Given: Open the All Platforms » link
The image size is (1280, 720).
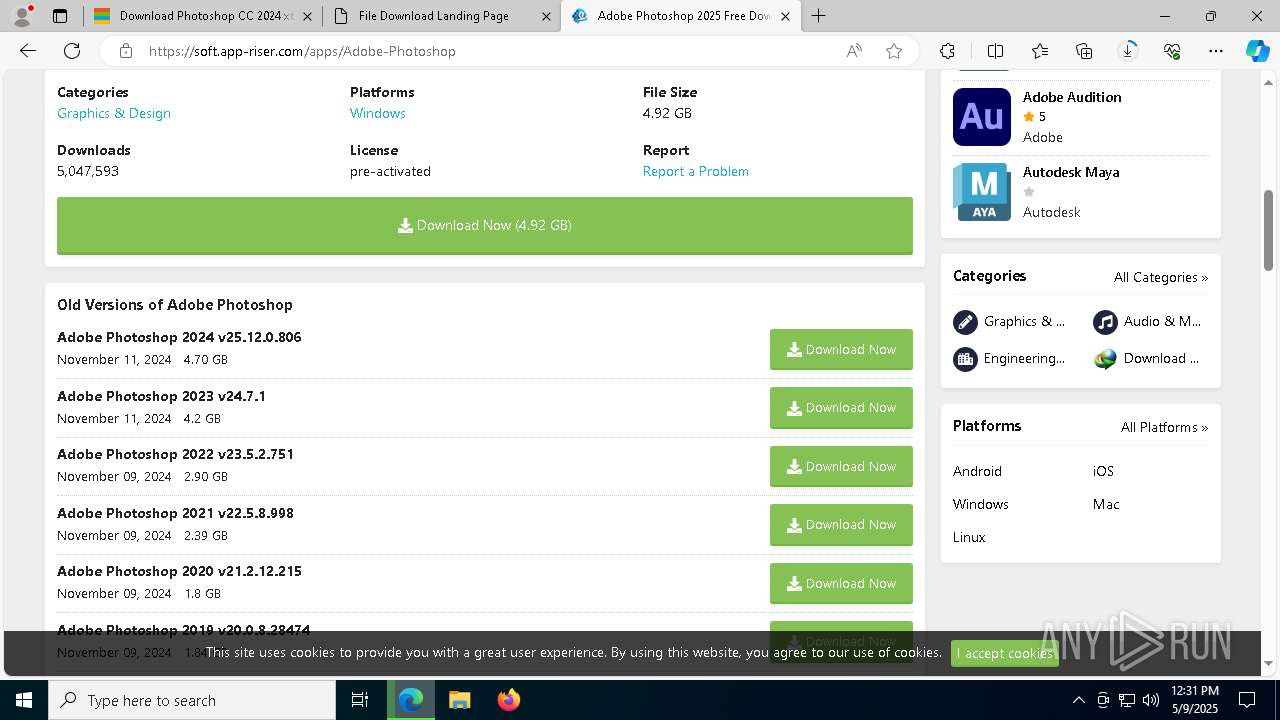Looking at the screenshot, I should [x=1164, y=427].
